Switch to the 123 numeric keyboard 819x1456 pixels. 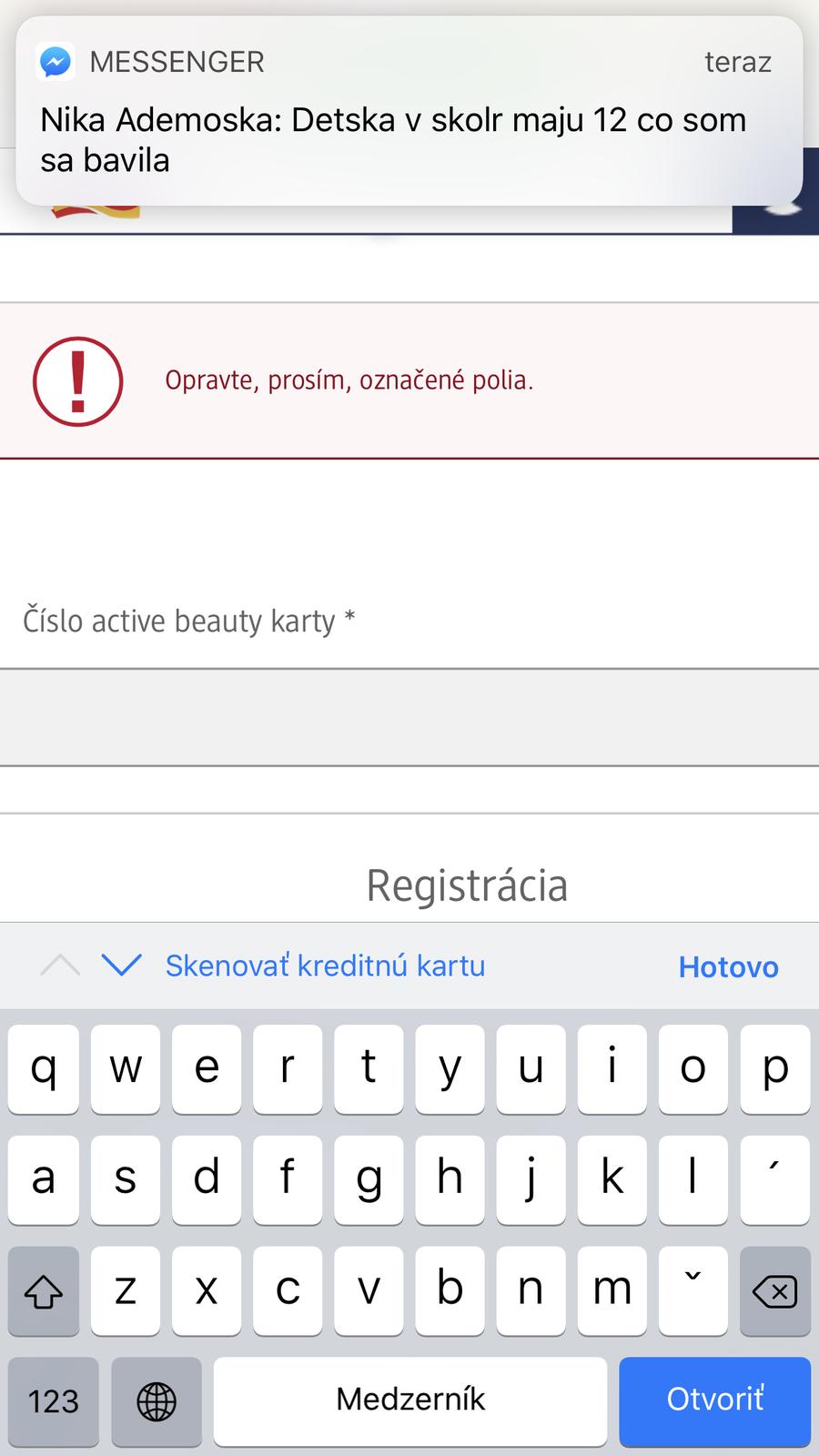(54, 1400)
